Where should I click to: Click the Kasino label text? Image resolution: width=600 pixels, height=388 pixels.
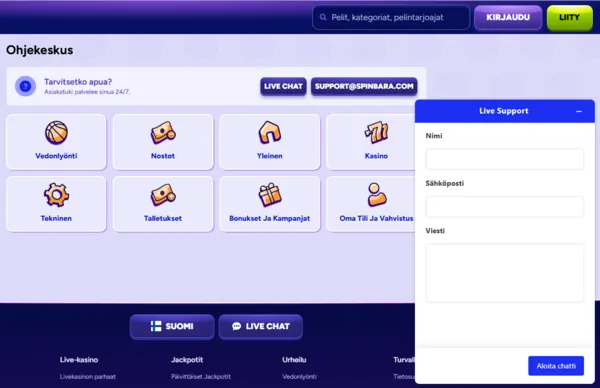tap(376, 156)
